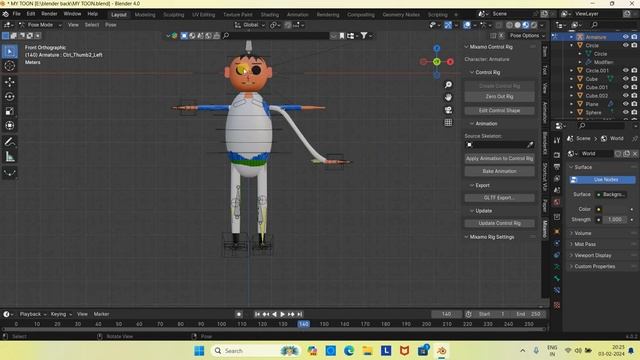Toggle visibility of Circle.001 object
The image size is (640, 360).
[625, 70]
